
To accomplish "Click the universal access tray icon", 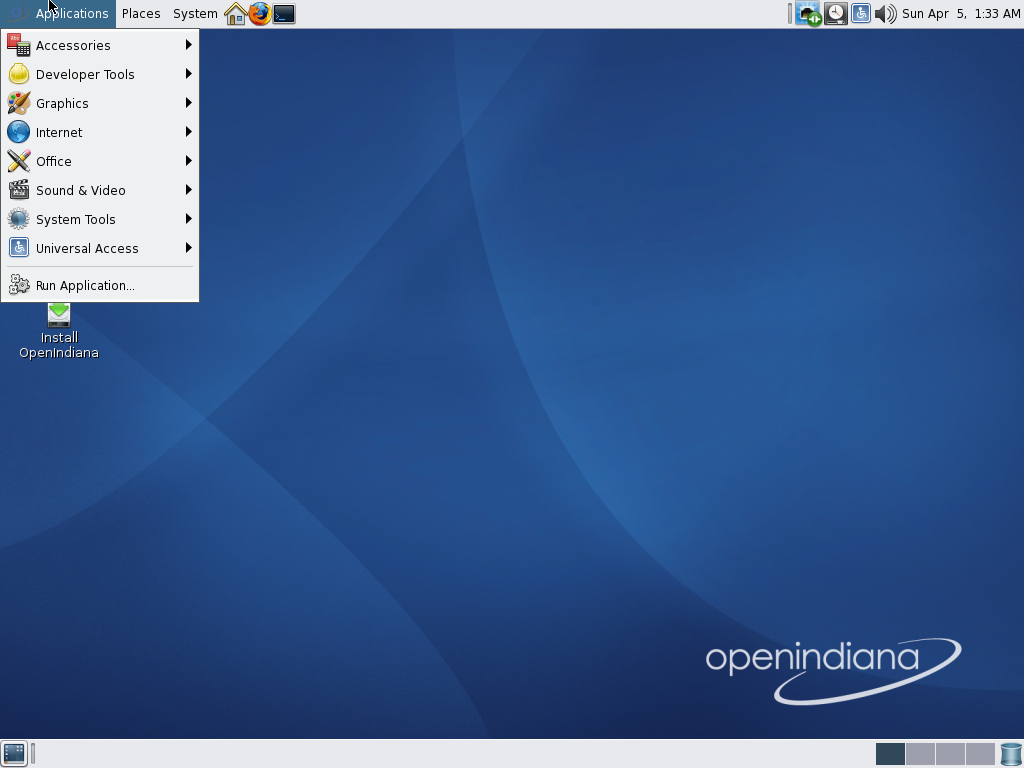I will (x=861, y=13).
